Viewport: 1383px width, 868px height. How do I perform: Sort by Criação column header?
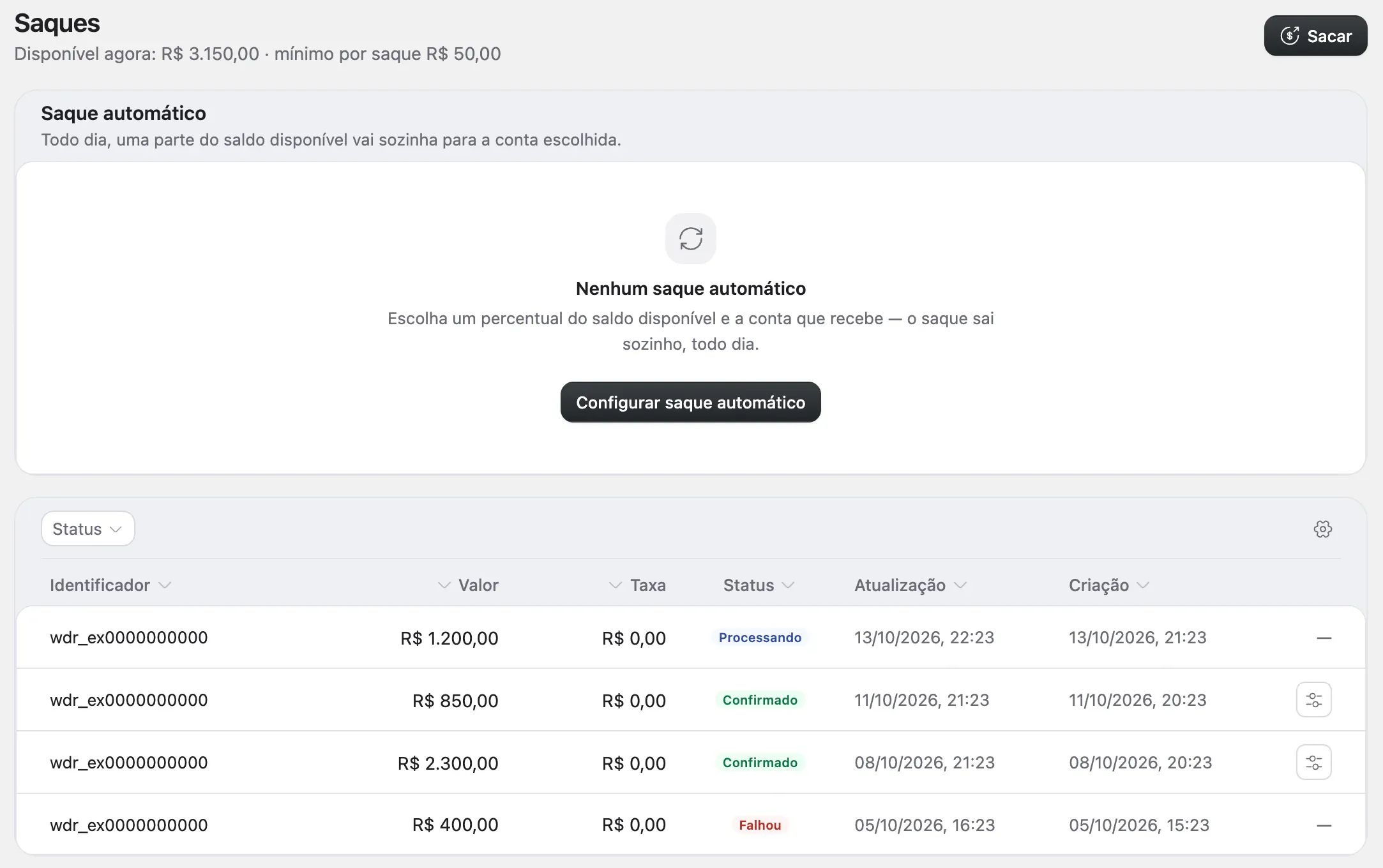pyautogui.click(x=1109, y=585)
